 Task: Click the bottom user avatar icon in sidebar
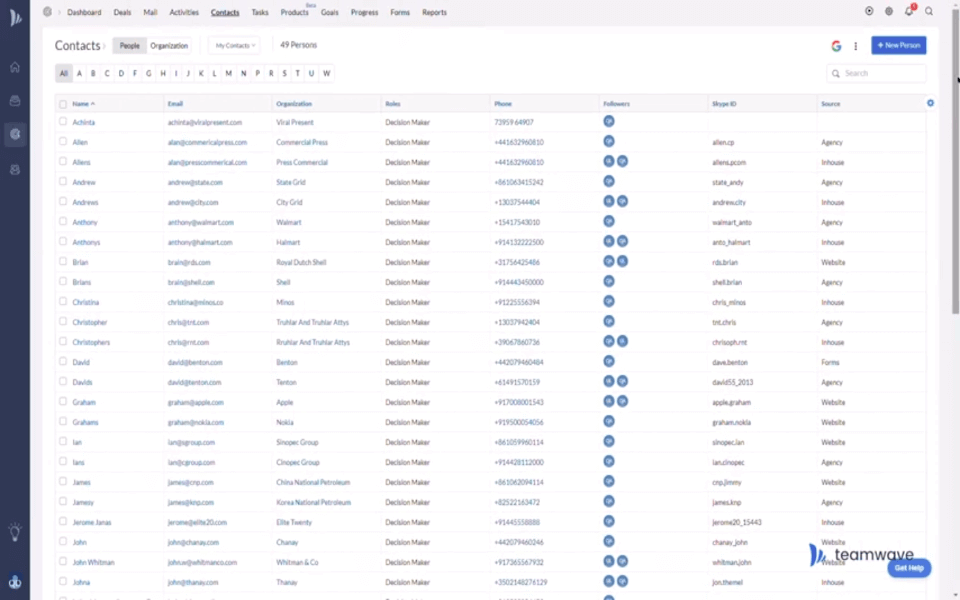(15, 582)
